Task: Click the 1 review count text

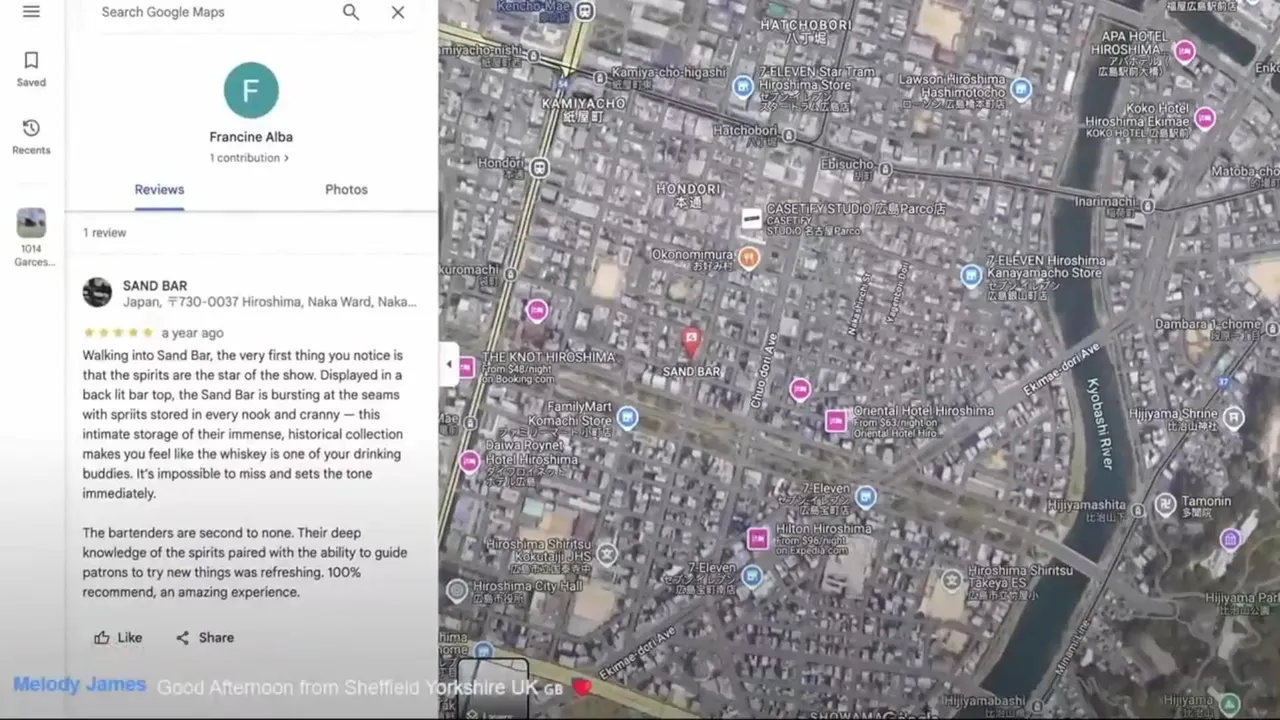Action: pos(105,232)
